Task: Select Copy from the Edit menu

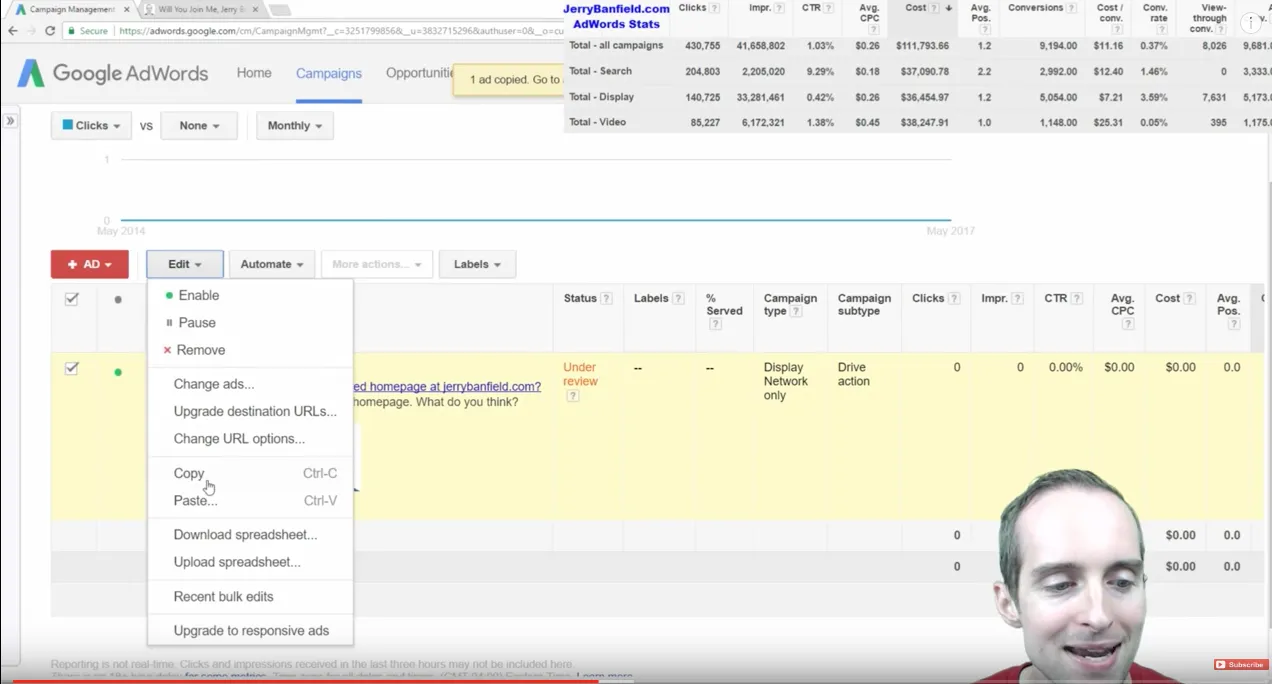Action: point(189,474)
